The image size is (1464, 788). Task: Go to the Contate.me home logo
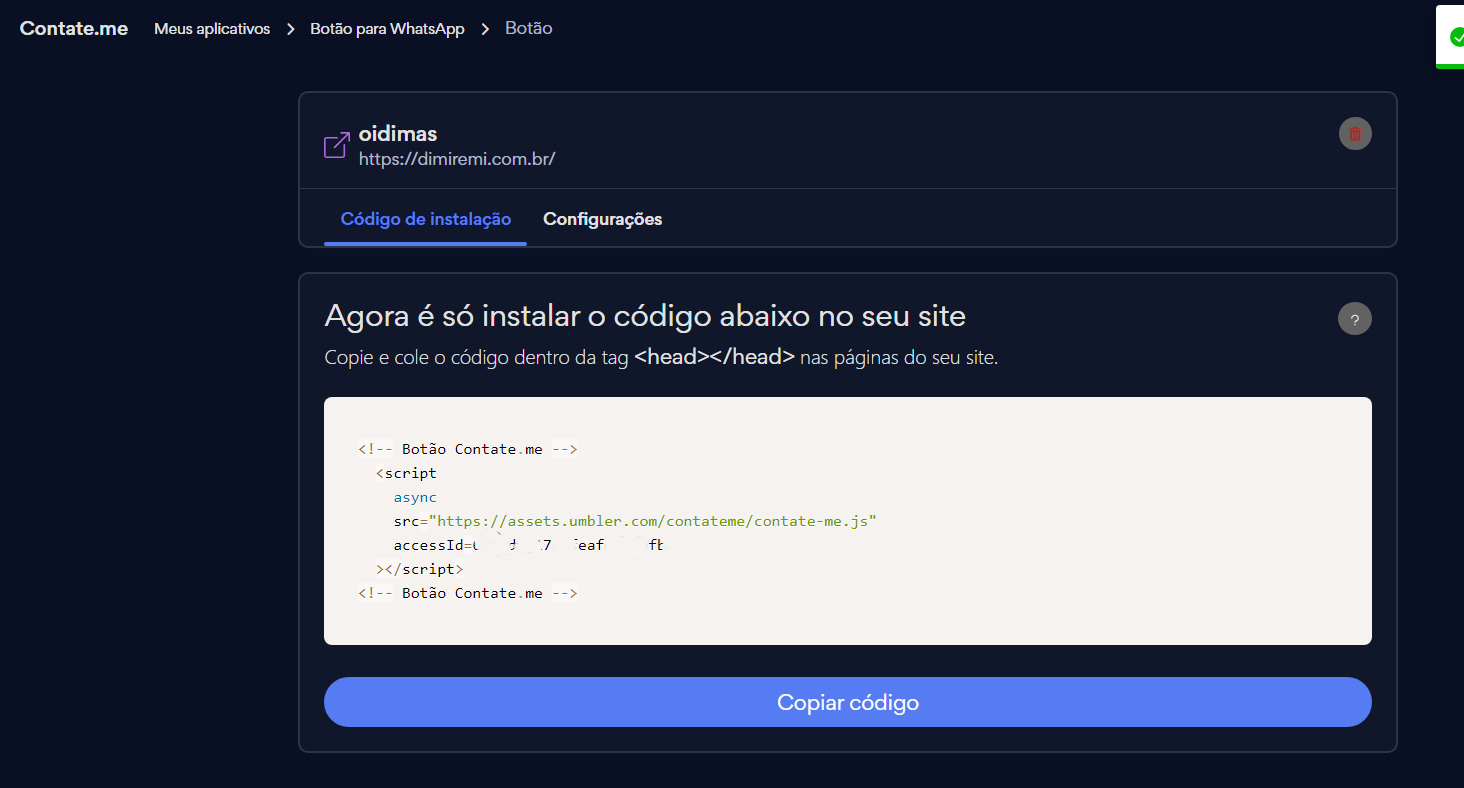74,28
